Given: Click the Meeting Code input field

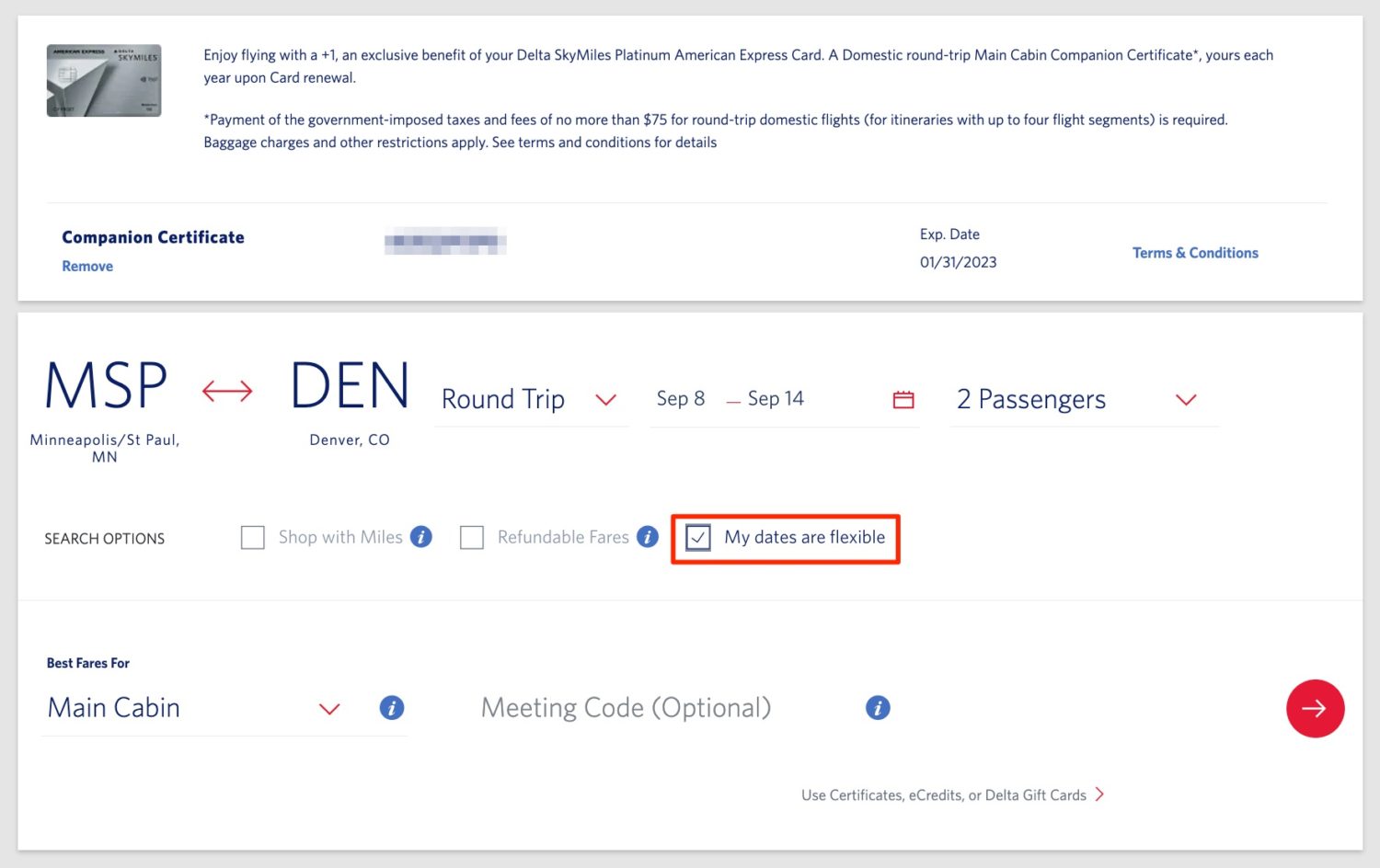Looking at the screenshot, I should tap(626, 707).
